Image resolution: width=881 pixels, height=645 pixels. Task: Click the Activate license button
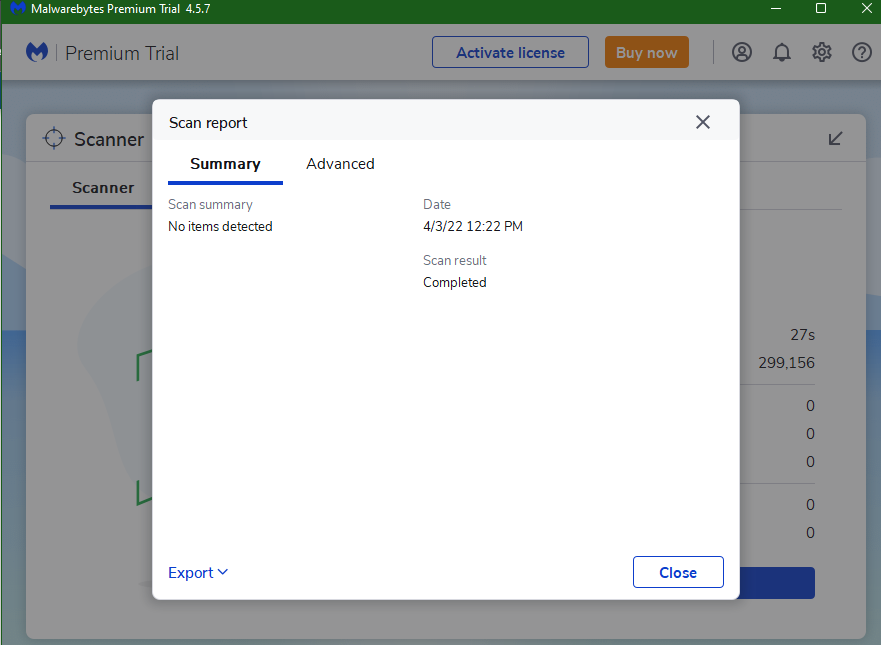(510, 52)
